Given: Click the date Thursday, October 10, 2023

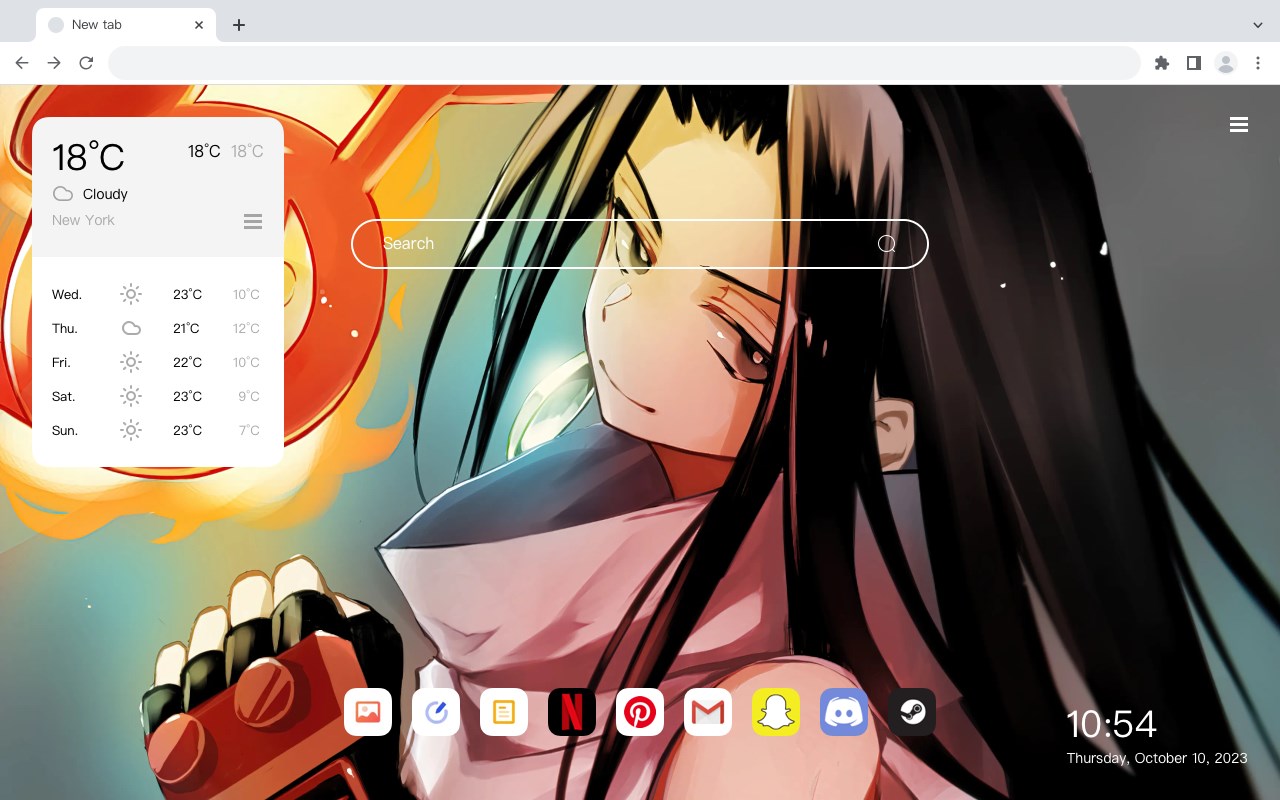Looking at the screenshot, I should 1157,758.
